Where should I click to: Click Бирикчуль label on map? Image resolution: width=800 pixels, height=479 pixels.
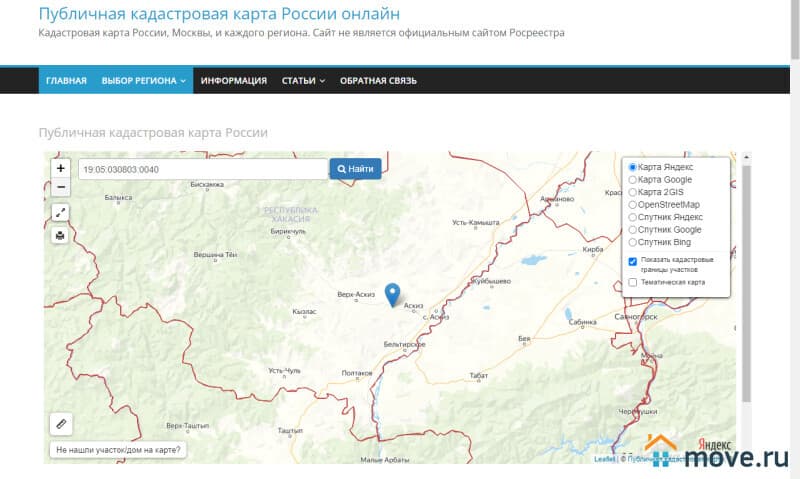pos(288,231)
